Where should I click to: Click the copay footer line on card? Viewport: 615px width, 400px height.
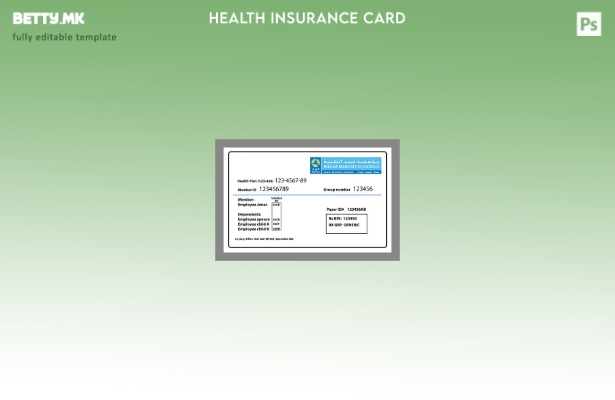coord(265,239)
